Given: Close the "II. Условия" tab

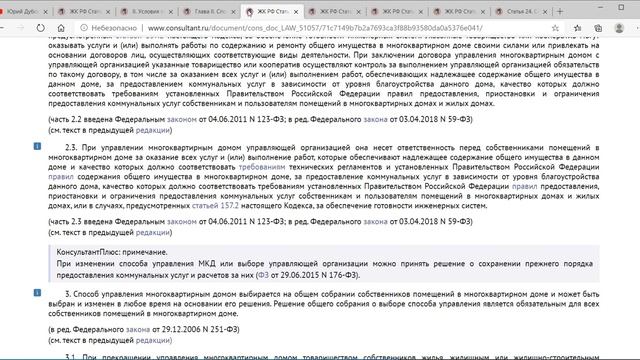Looking at the screenshot, I should tap(171, 12).
